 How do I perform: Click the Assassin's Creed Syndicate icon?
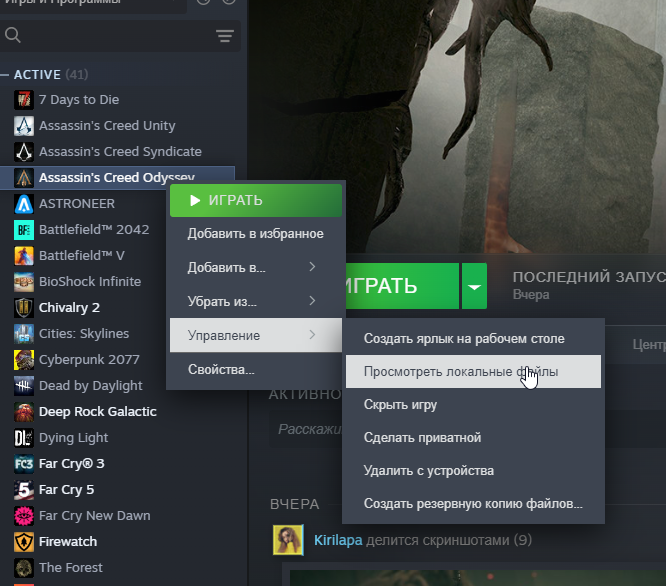24,152
